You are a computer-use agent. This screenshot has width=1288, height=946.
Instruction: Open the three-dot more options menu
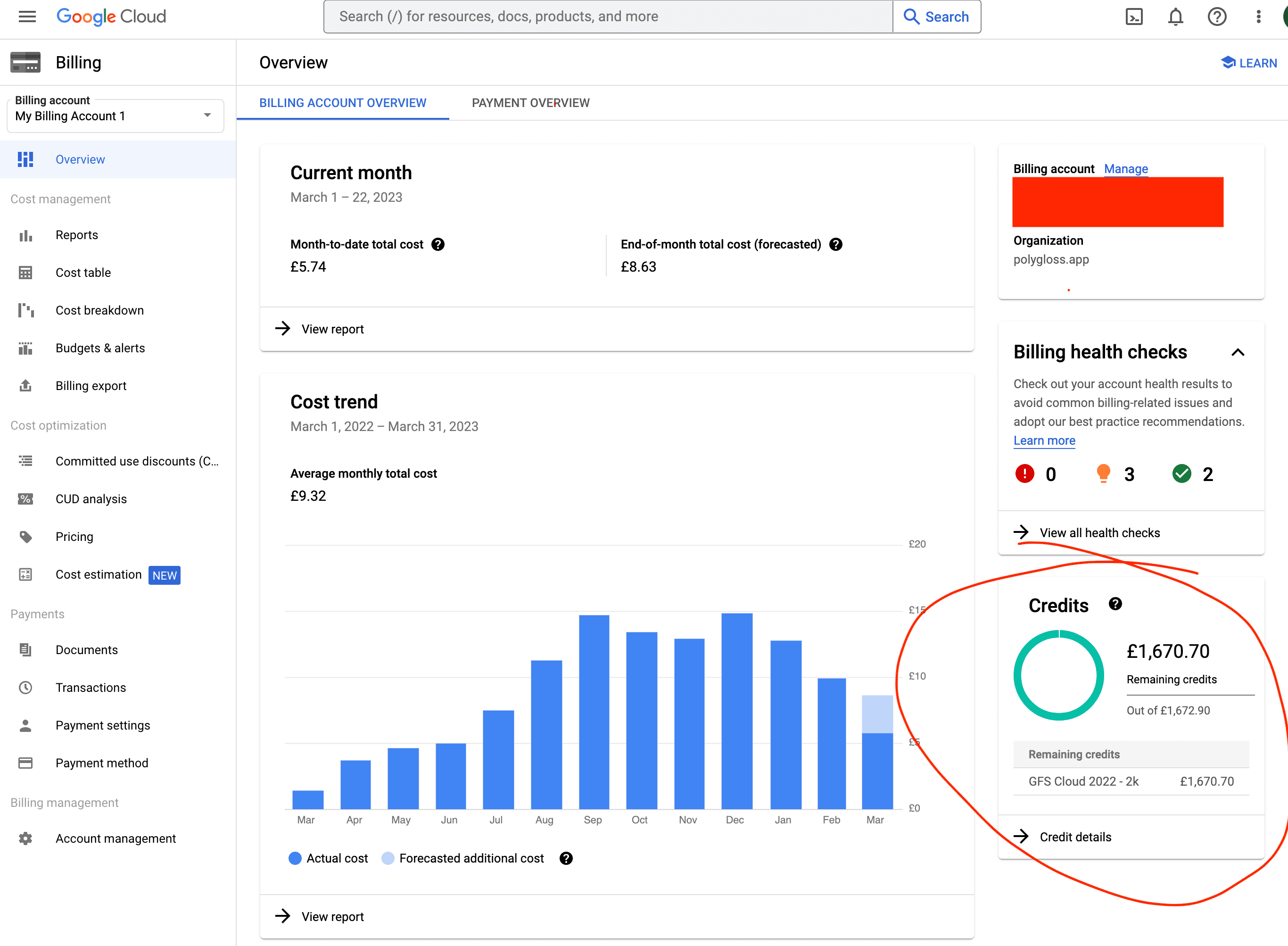(1258, 17)
